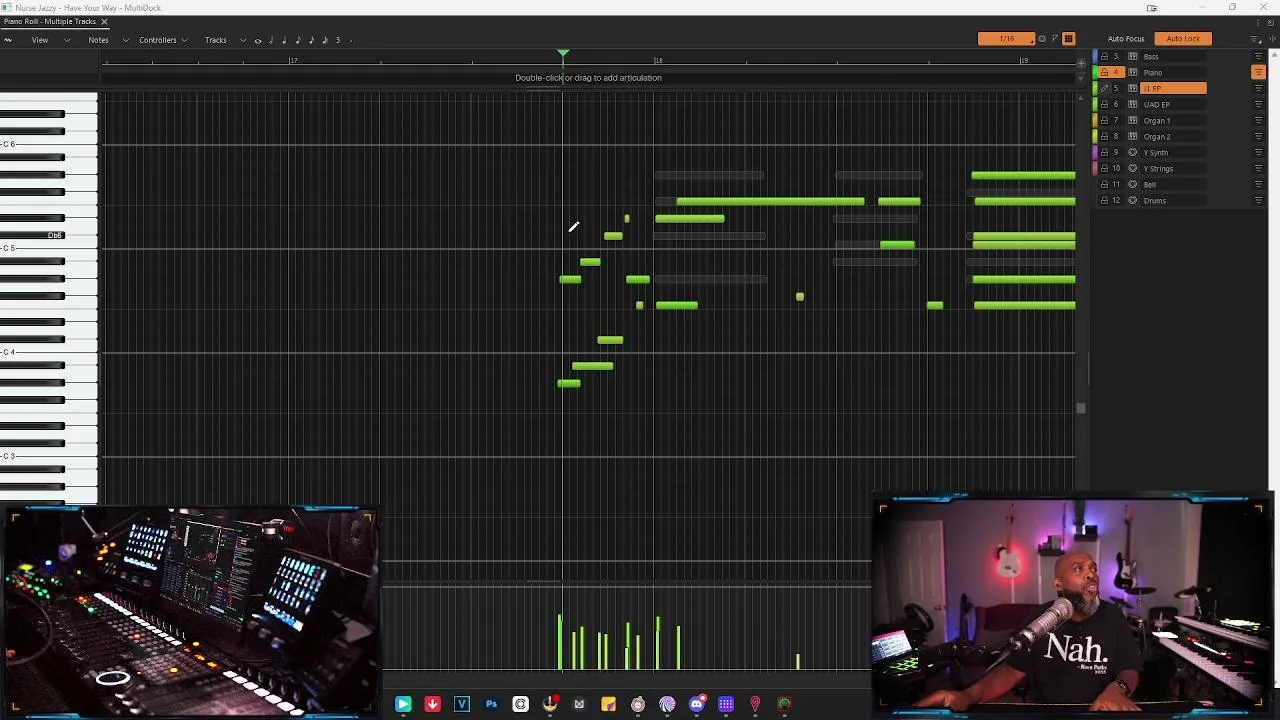Expand the Notes menu dropdown arrow
The width and height of the screenshot is (1280, 720).
(x=126, y=40)
